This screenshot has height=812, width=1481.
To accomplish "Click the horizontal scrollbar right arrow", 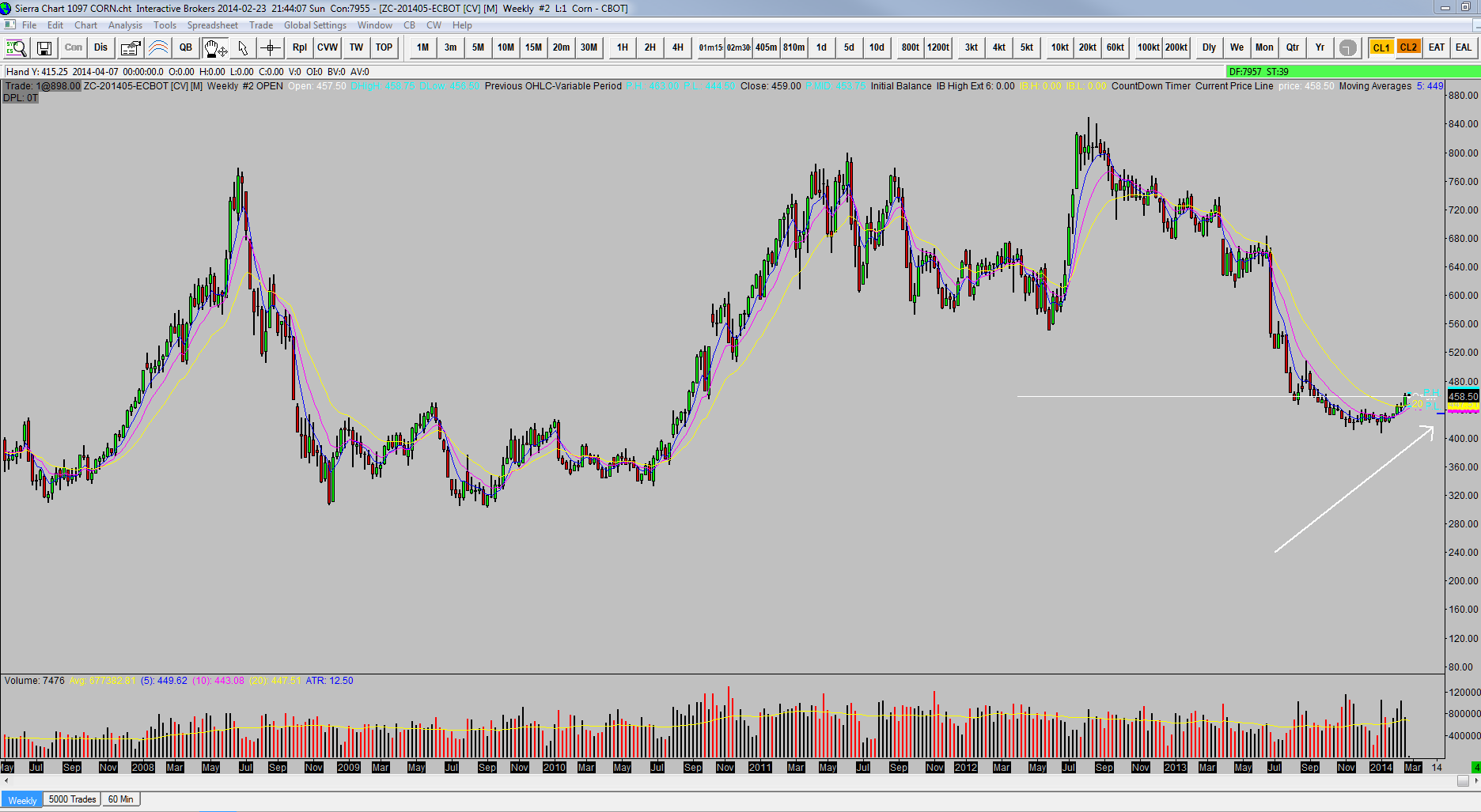I will (1475, 780).
